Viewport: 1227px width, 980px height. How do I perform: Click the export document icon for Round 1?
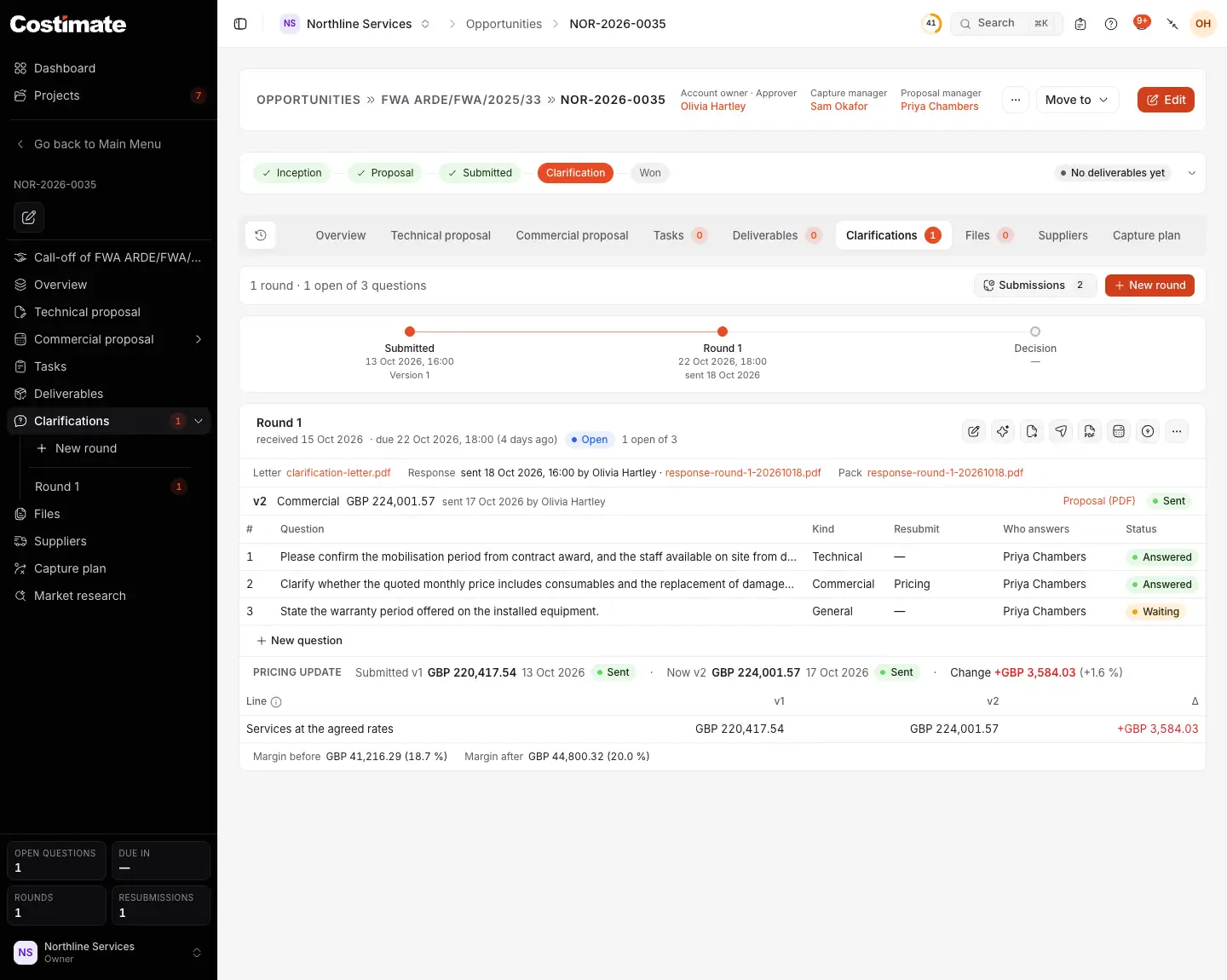point(1032,431)
